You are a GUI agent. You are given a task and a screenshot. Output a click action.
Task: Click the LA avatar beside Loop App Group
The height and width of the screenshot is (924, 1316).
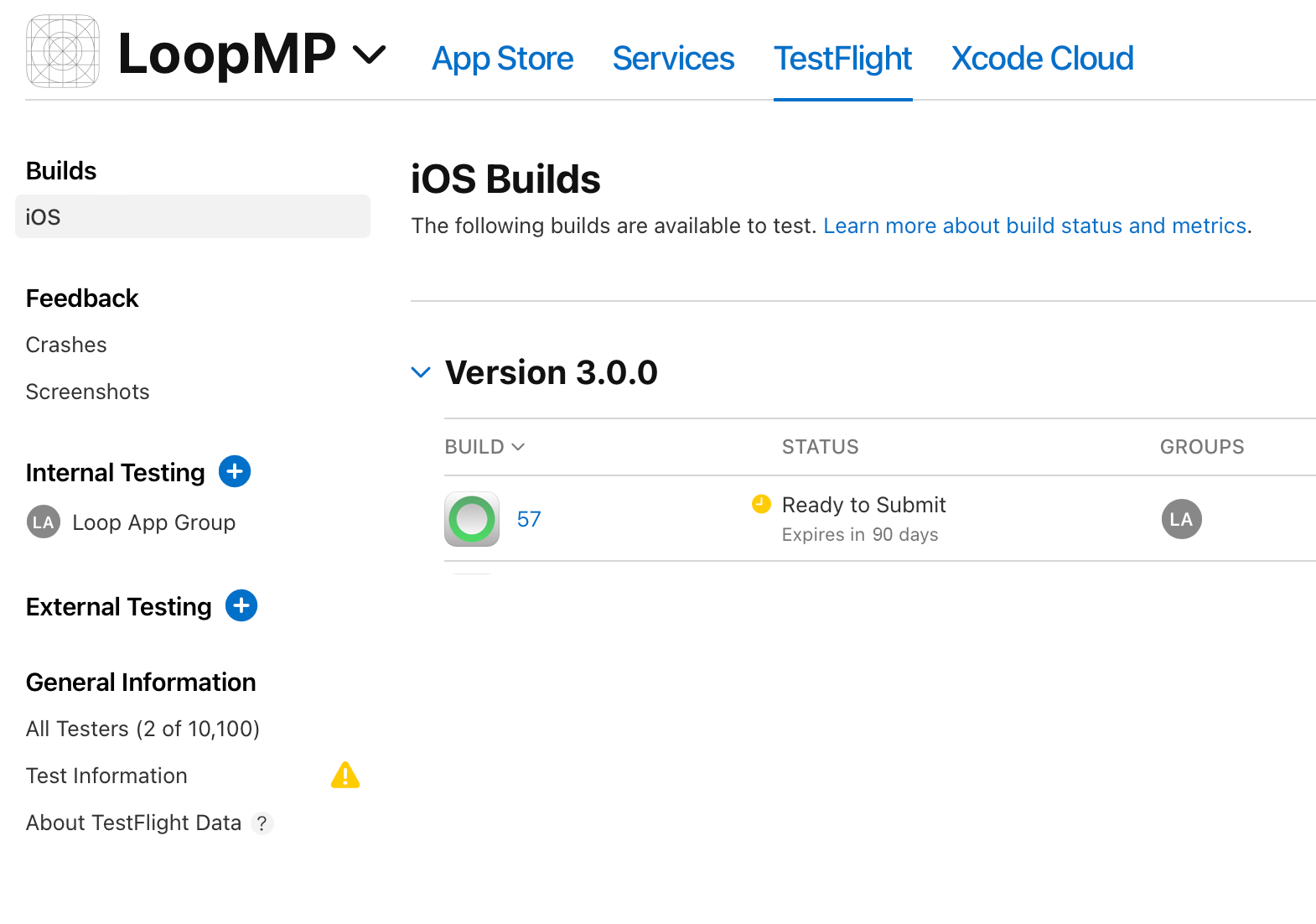[43, 522]
